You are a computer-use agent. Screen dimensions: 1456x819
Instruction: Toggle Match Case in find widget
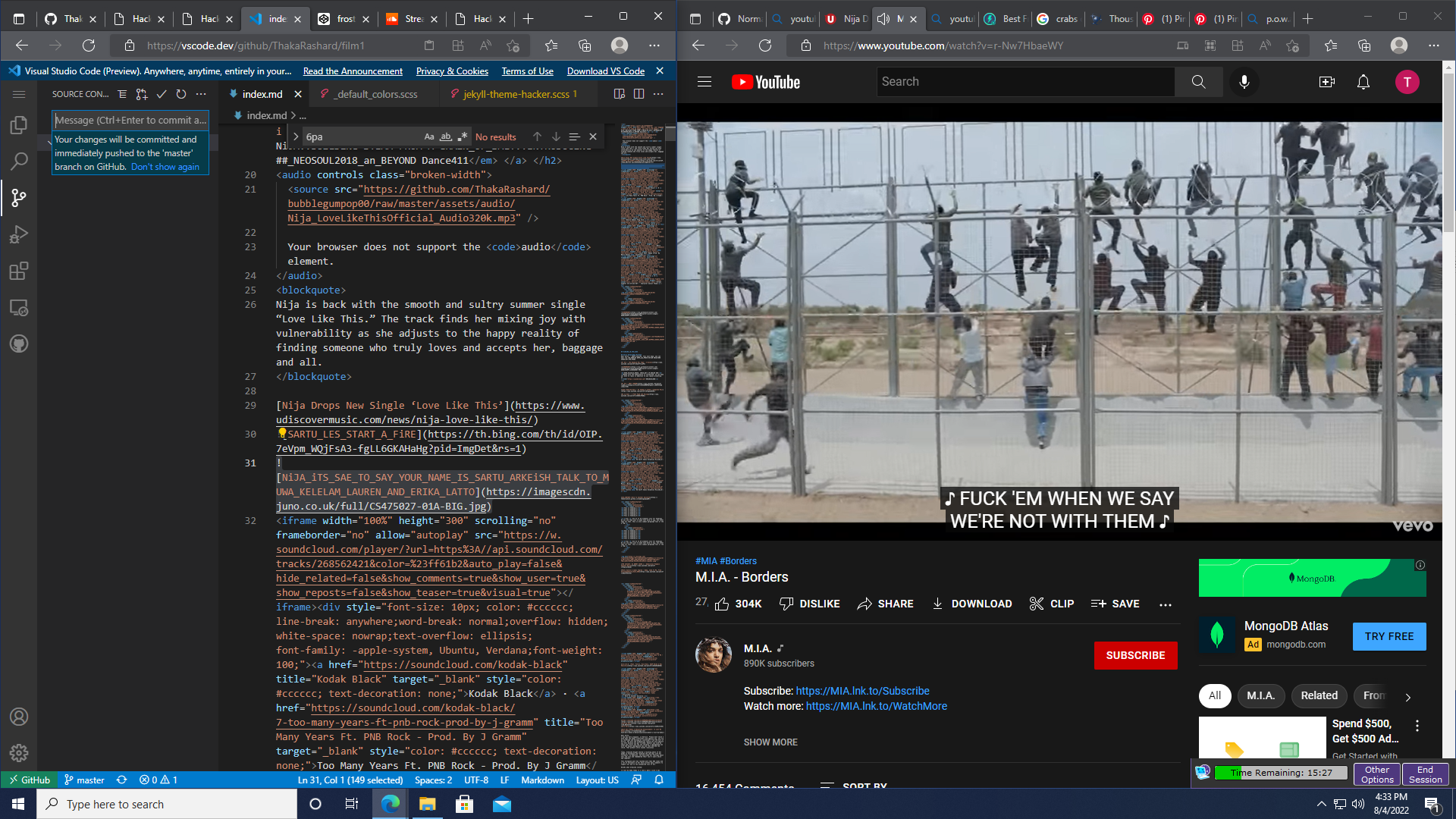[429, 136]
